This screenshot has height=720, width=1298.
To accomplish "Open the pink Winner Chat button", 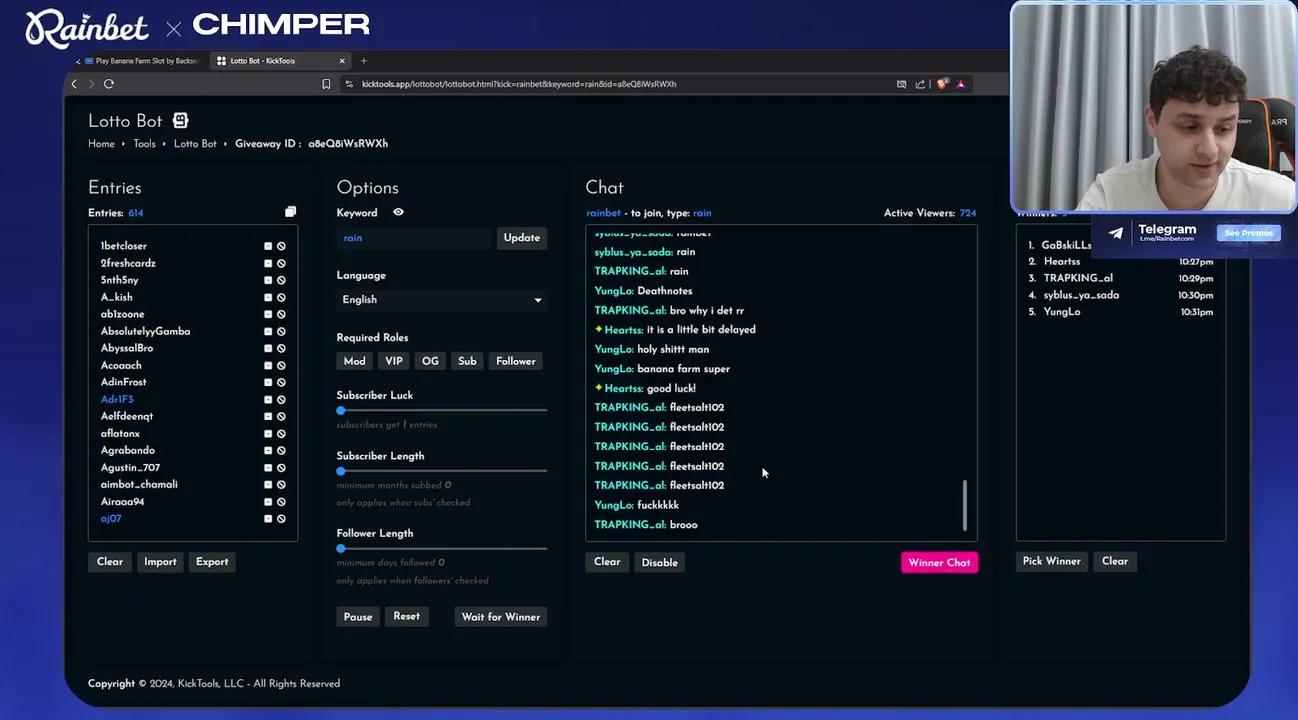I will click(939, 562).
